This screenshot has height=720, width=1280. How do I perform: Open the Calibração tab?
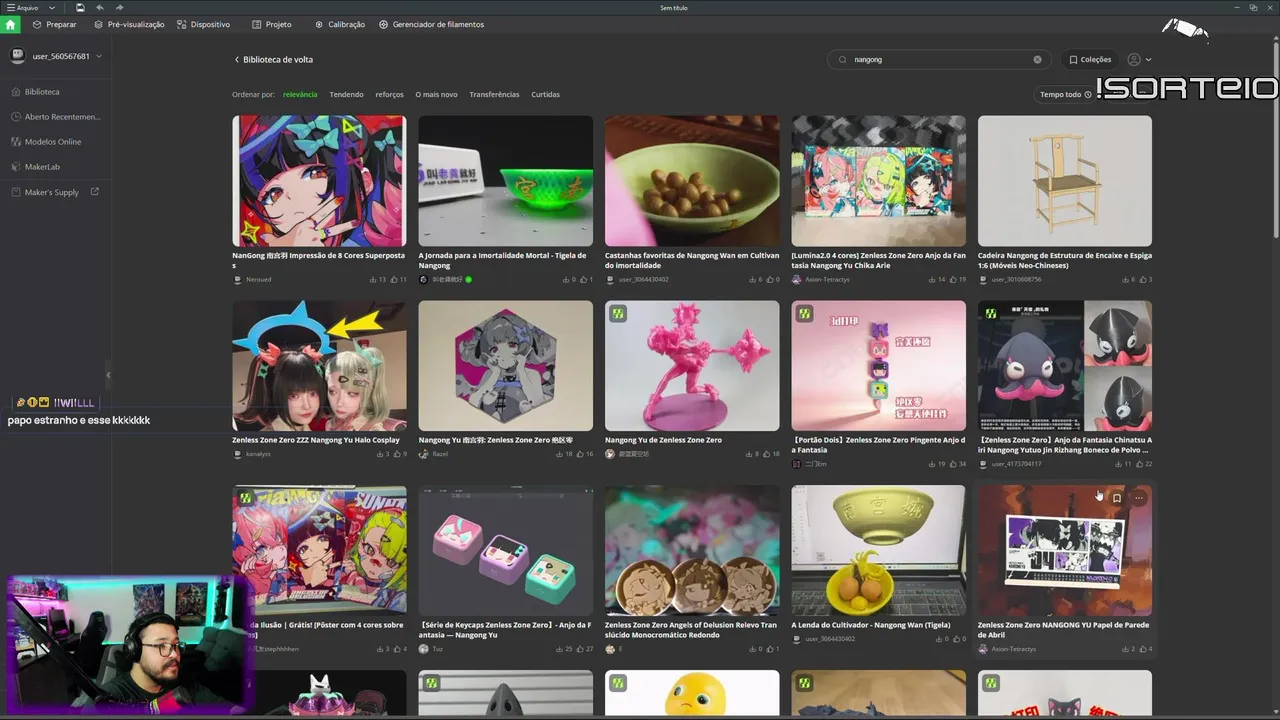coord(340,24)
